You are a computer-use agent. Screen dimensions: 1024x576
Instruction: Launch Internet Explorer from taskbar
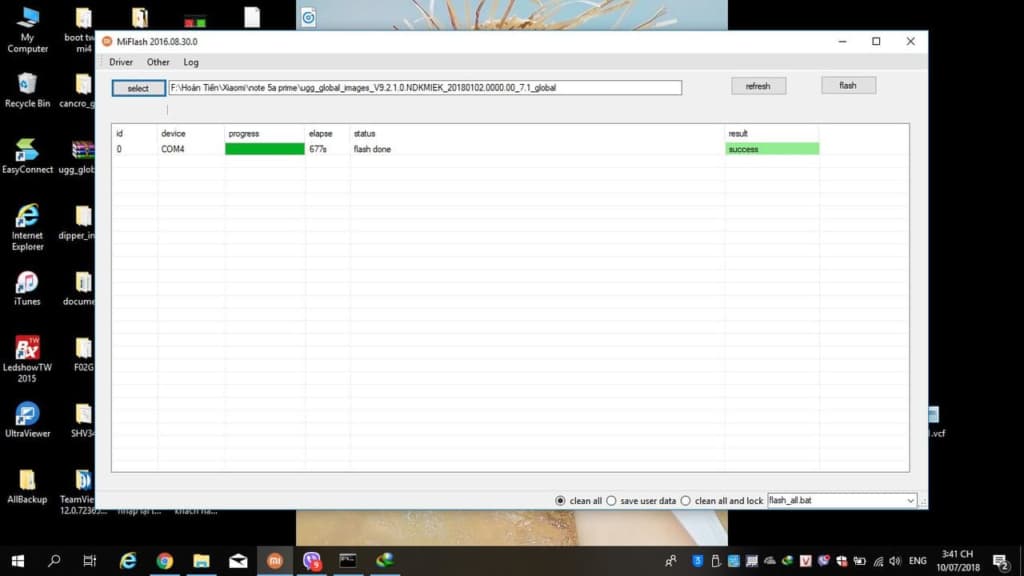127,561
